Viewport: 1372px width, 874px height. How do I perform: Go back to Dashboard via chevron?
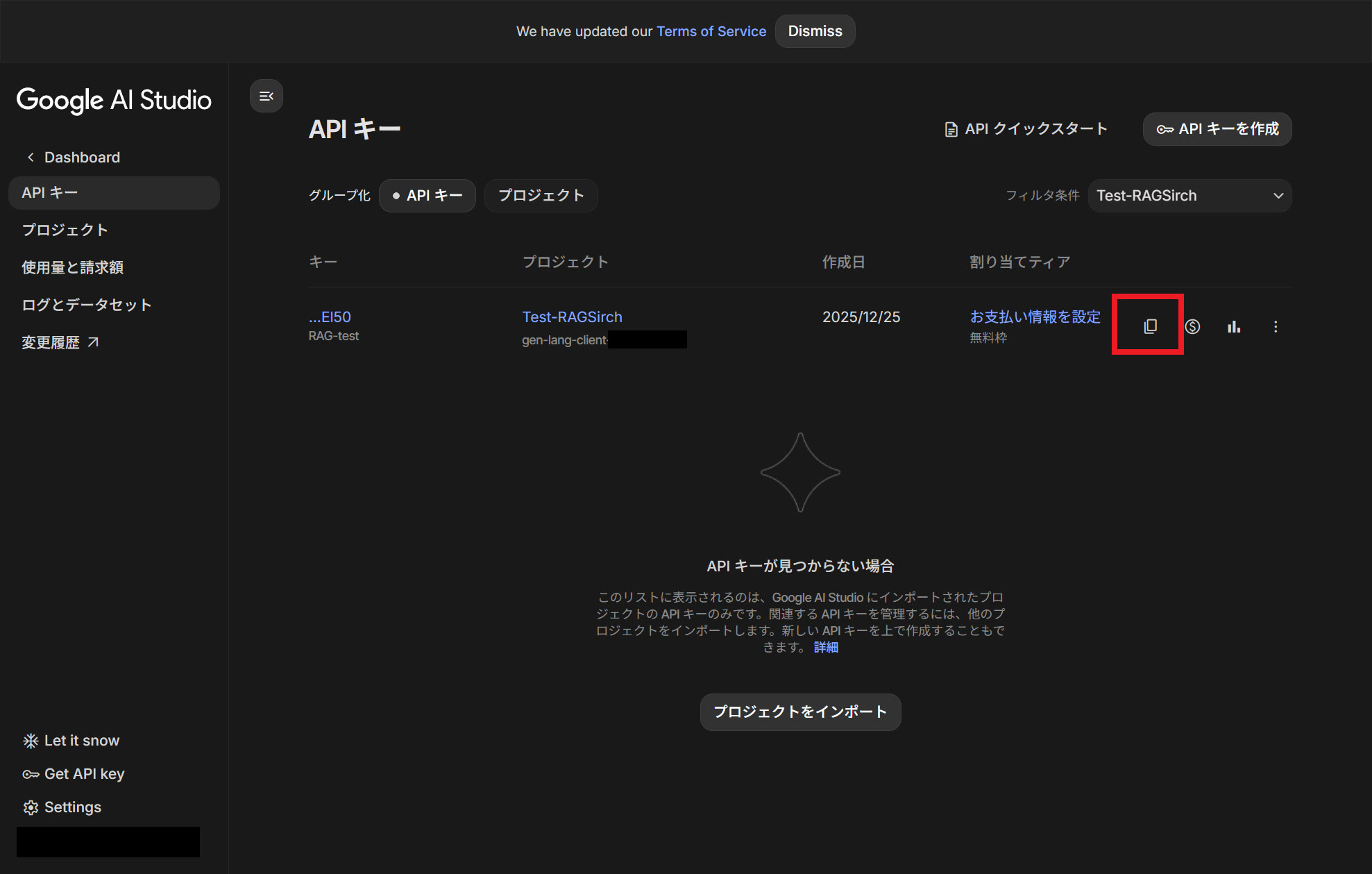pos(72,158)
